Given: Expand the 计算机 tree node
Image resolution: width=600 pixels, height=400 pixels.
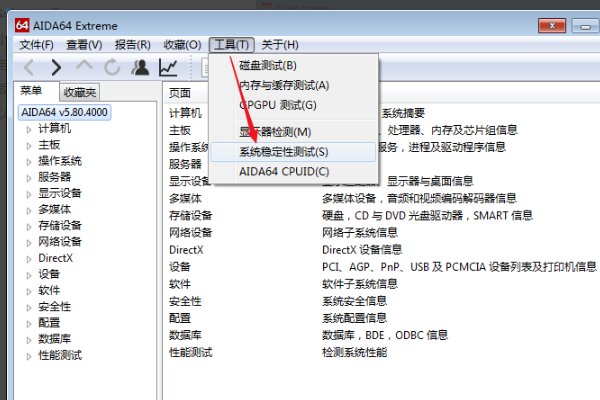Looking at the screenshot, I should [x=29, y=130].
